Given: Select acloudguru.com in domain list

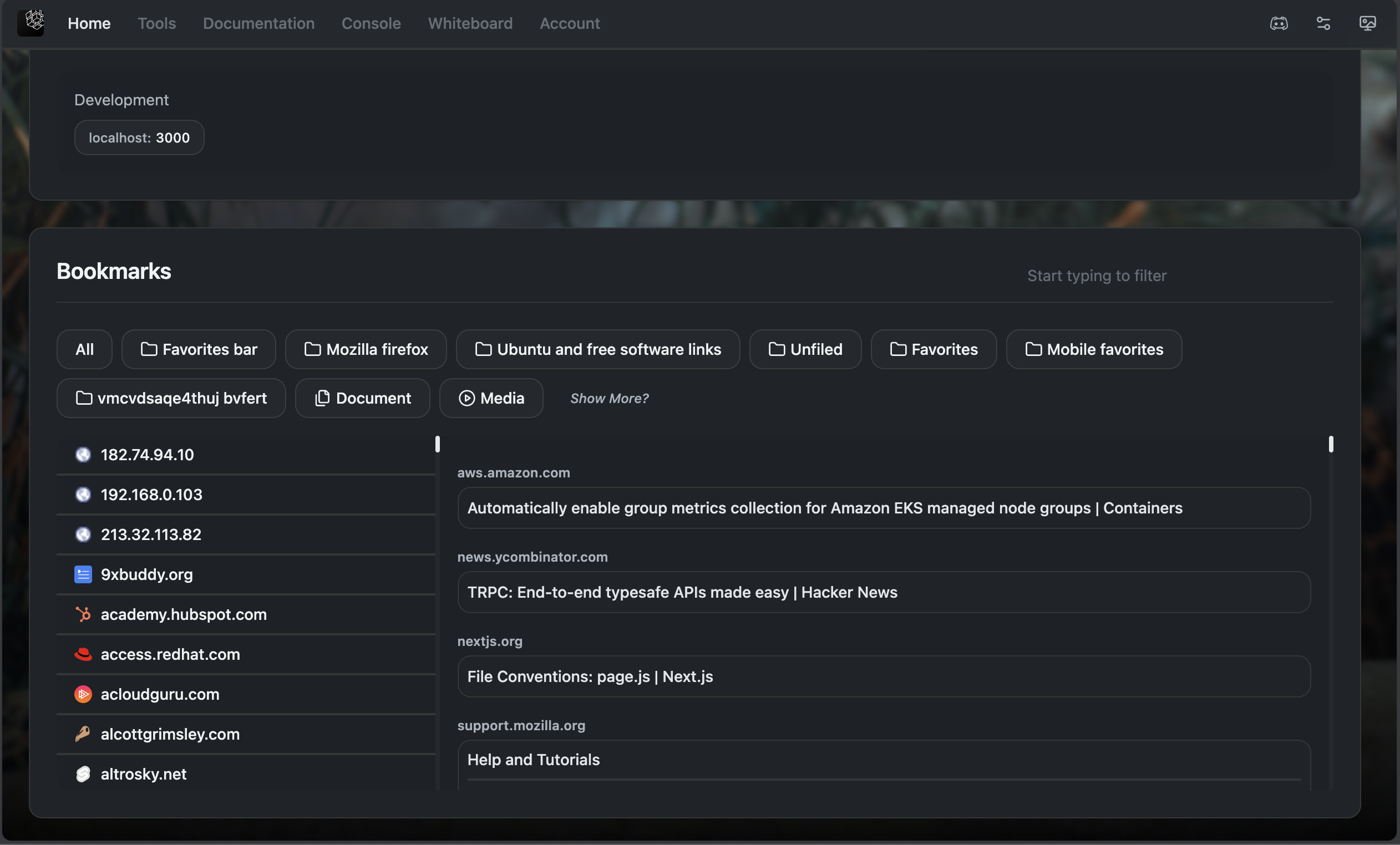Looking at the screenshot, I should click(x=246, y=694).
